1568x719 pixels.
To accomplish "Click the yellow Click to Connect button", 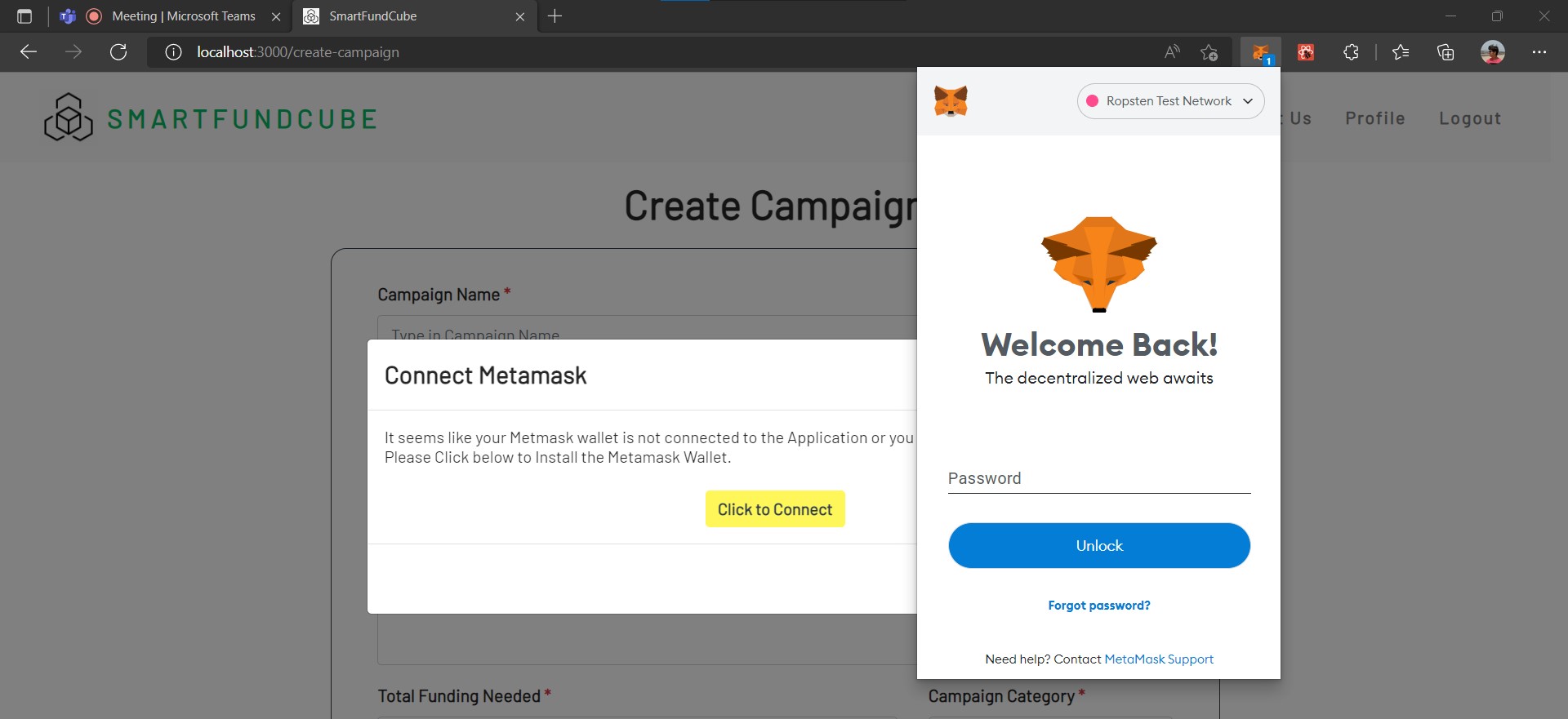I will point(774,508).
